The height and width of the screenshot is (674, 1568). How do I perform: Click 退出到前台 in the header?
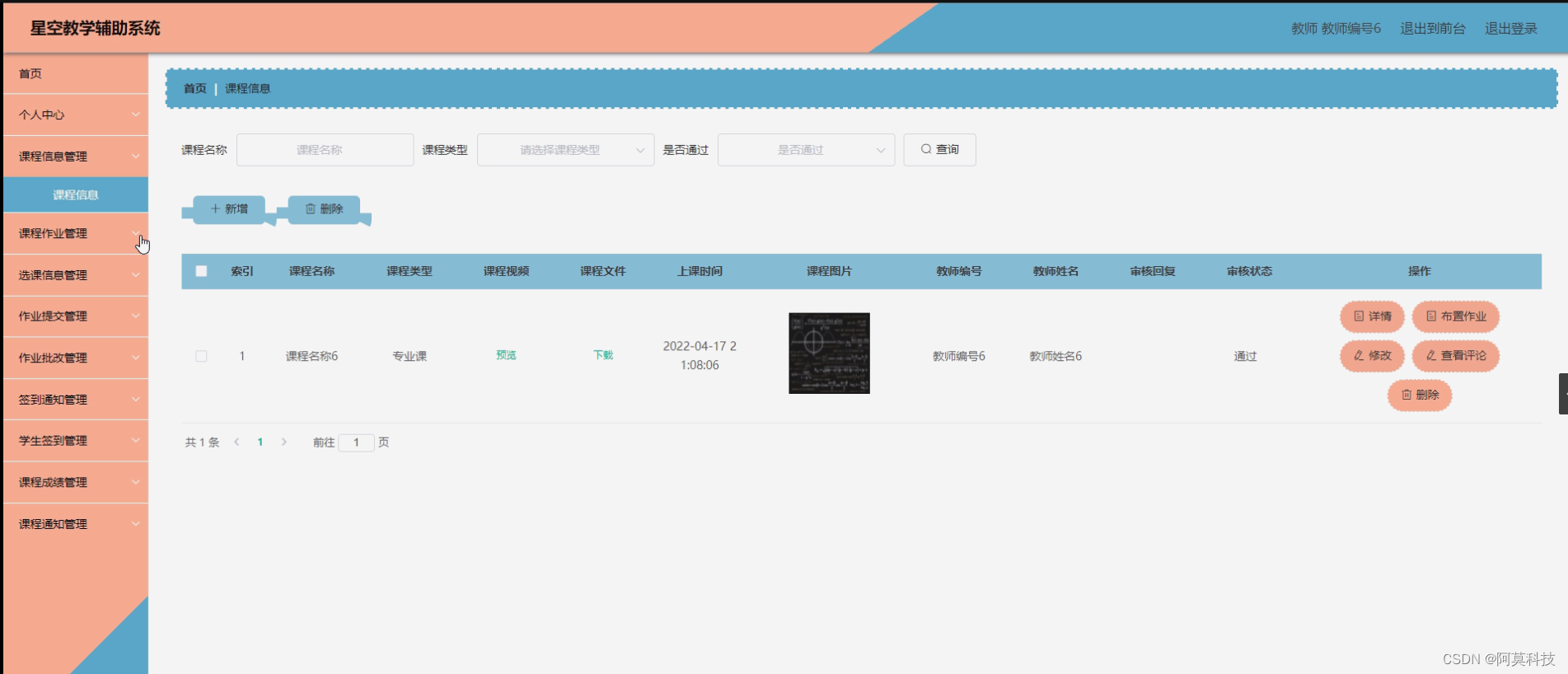(1433, 28)
